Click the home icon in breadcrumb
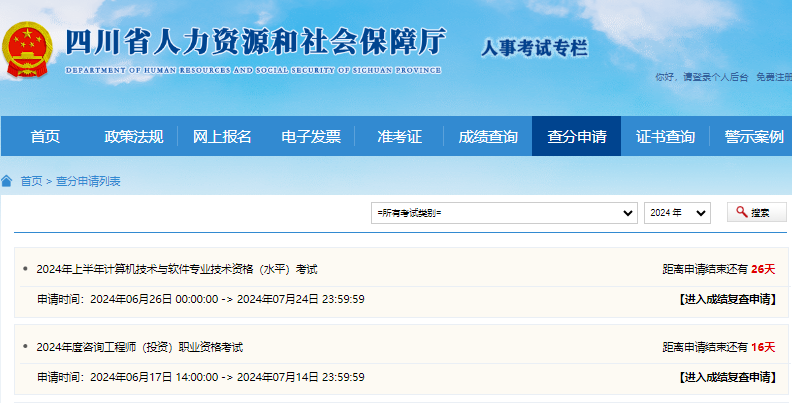 pyautogui.click(x=7, y=181)
